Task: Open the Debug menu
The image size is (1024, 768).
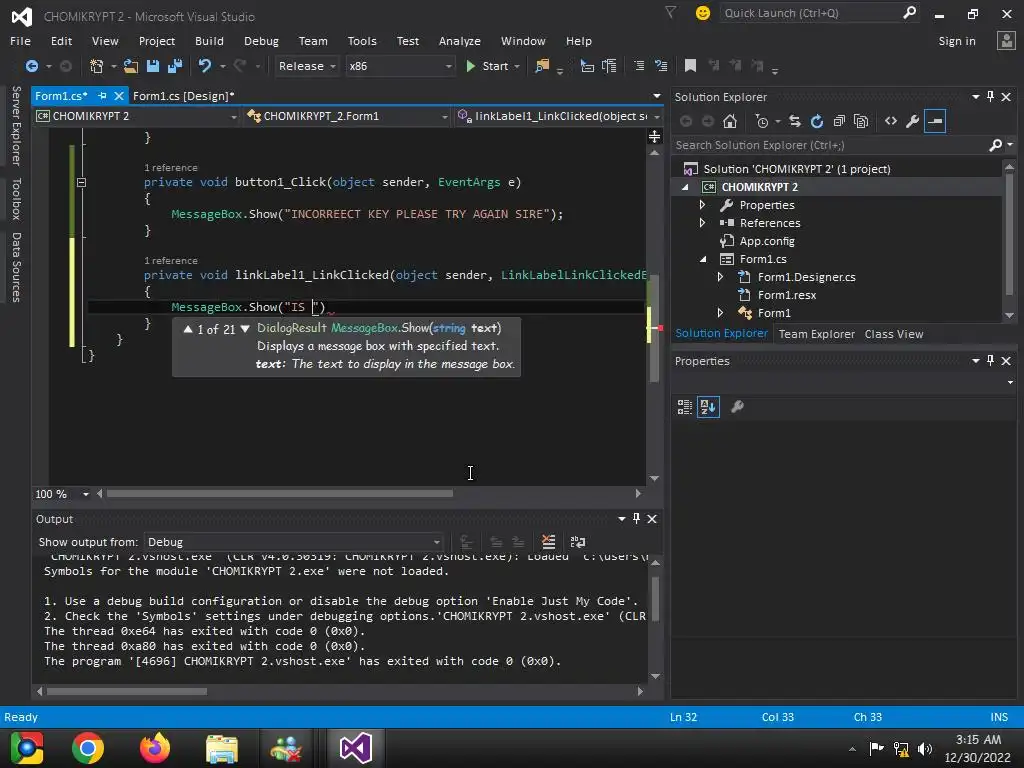Action: pyautogui.click(x=261, y=41)
